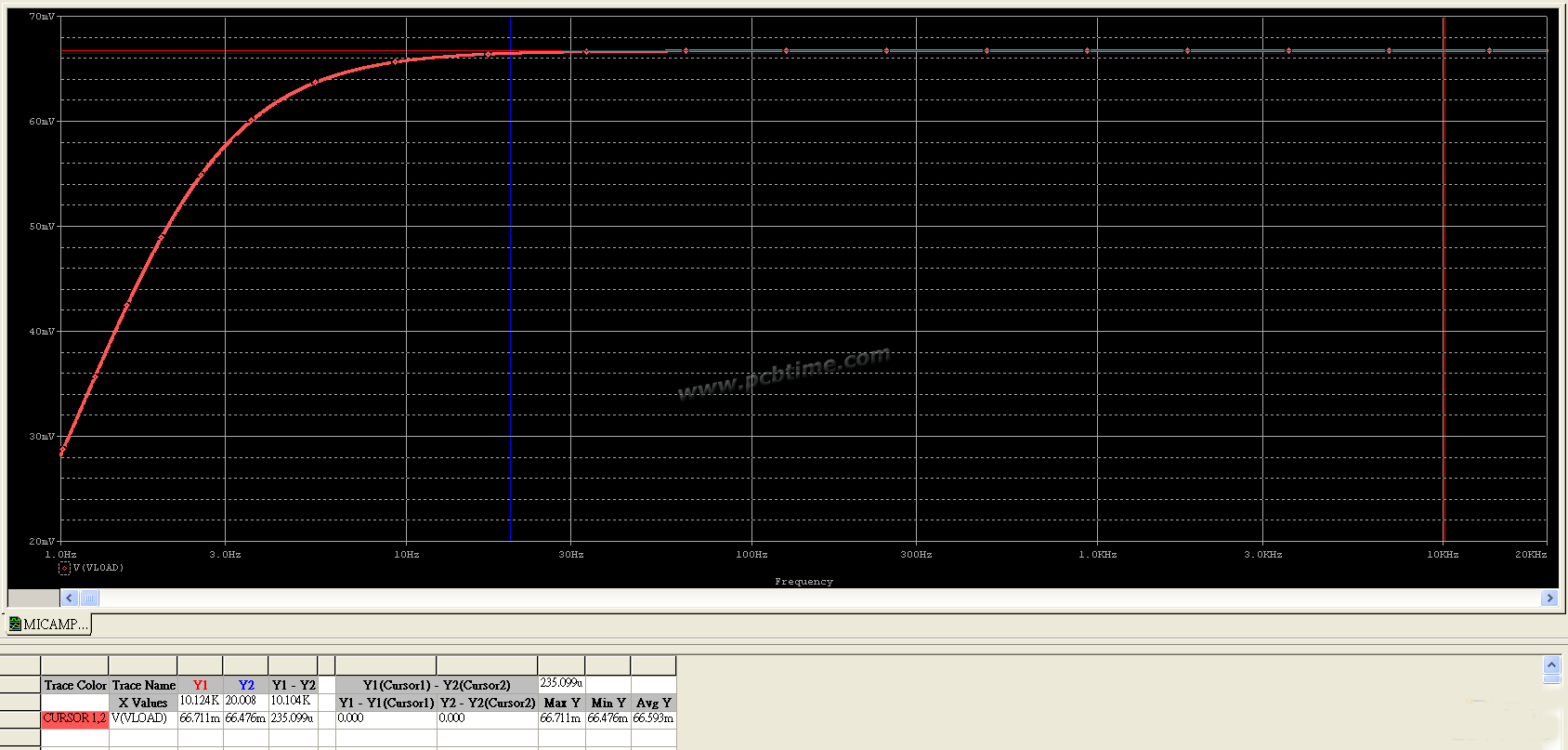1568x750 pixels.
Task: Click the 3.0KHz X-axis label
Action: [1262, 555]
